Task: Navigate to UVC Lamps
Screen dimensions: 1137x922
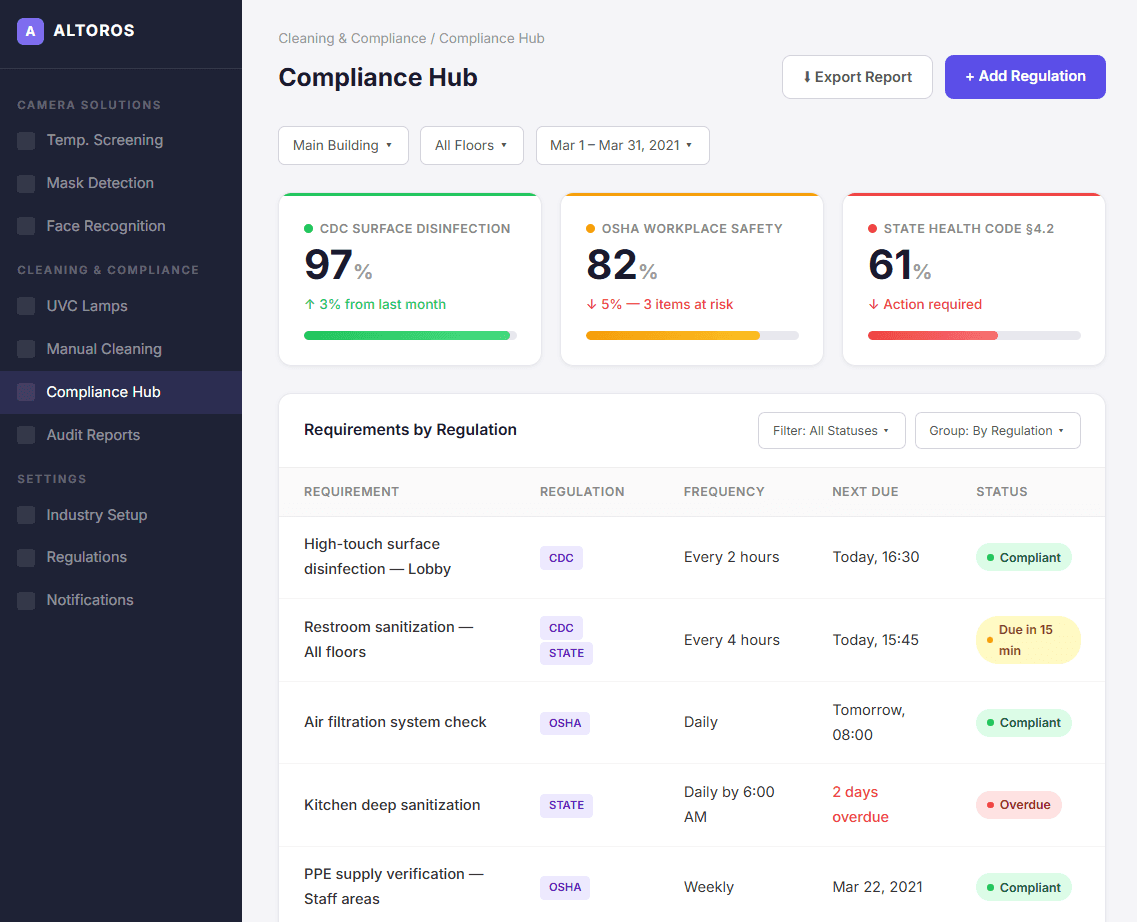Action: click(120, 306)
